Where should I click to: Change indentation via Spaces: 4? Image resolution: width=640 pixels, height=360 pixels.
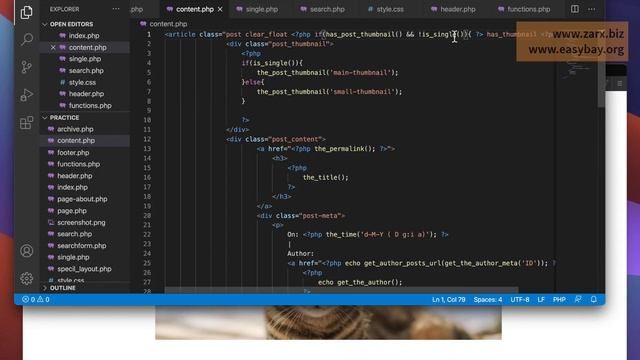tap(488, 300)
